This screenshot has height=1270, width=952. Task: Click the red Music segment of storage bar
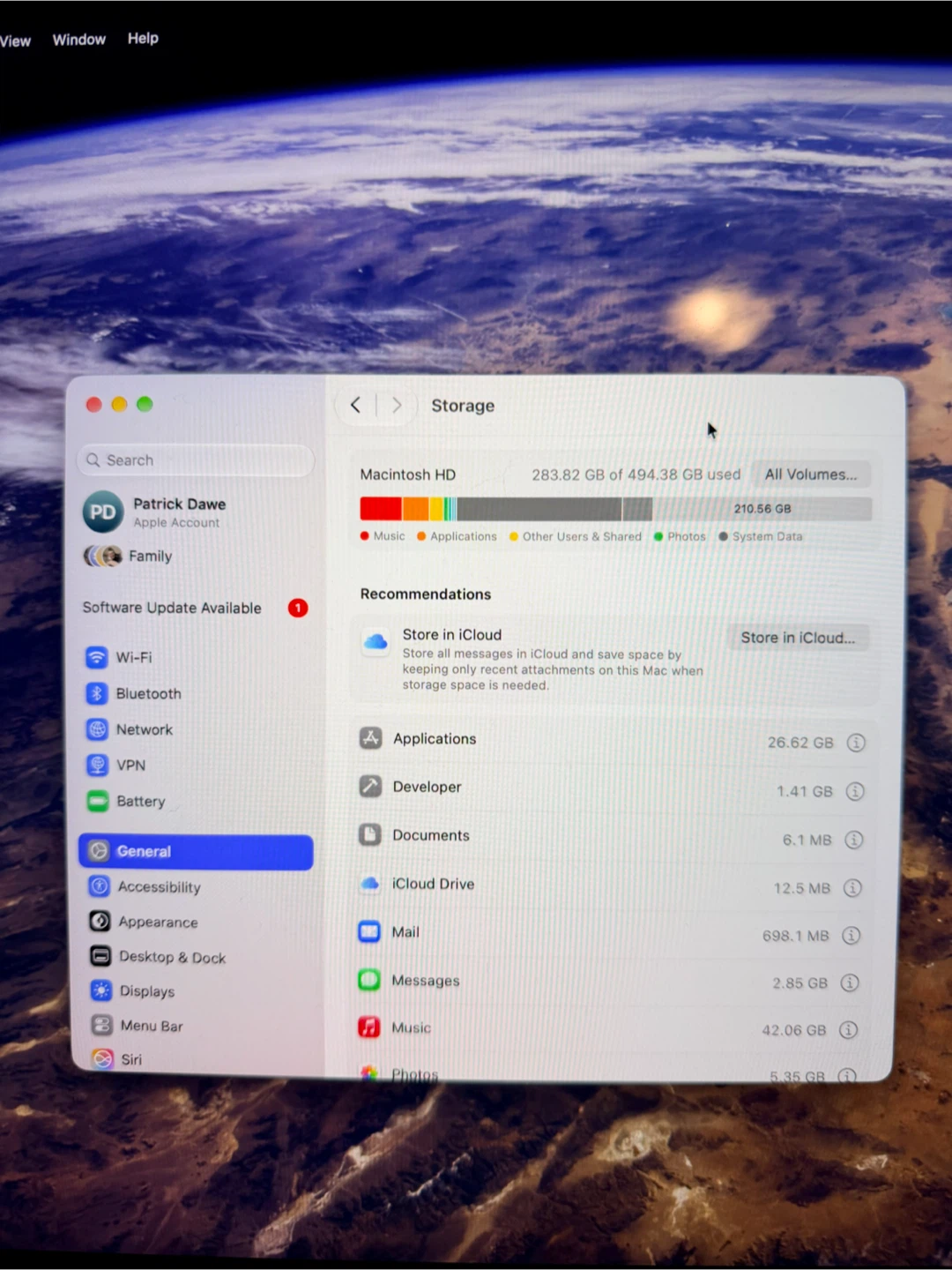[381, 509]
